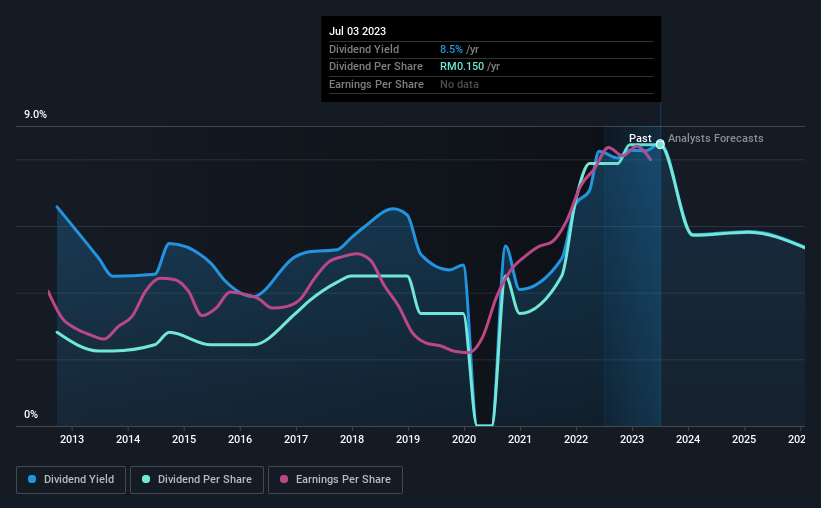Click the 0% y-axis label
821x508 pixels.
coord(31,415)
